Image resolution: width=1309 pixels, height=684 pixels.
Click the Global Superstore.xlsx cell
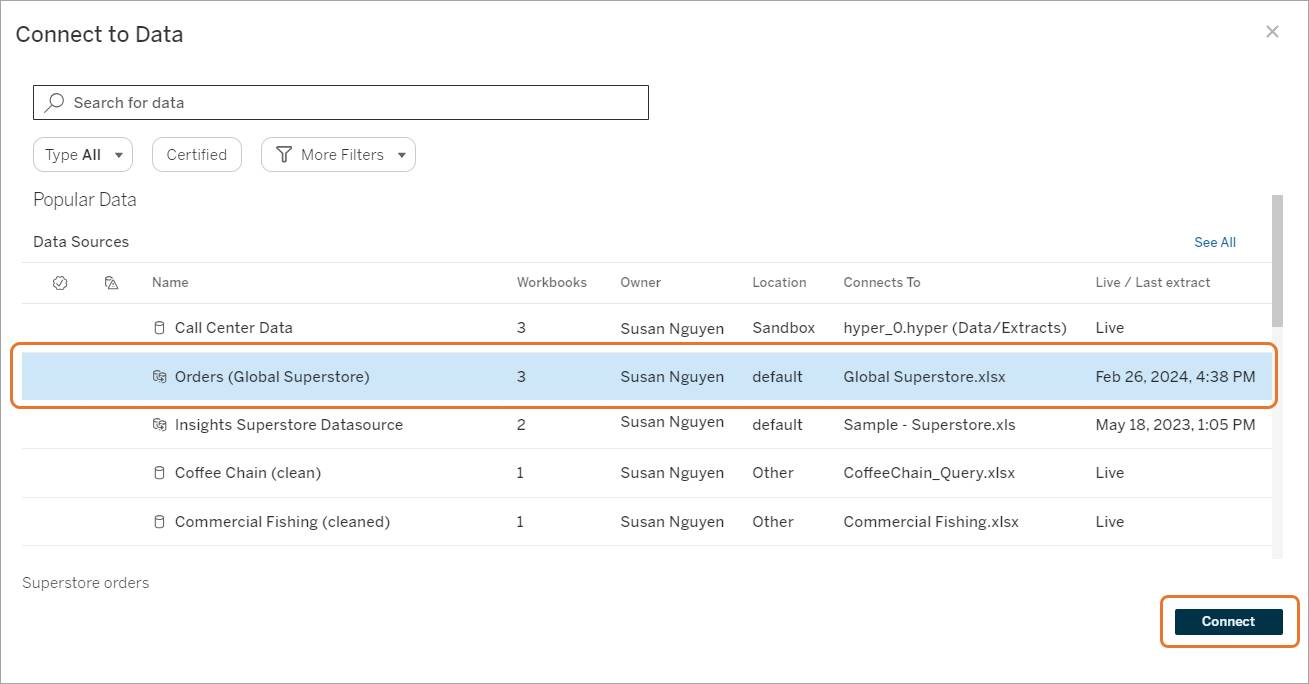click(x=925, y=377)
